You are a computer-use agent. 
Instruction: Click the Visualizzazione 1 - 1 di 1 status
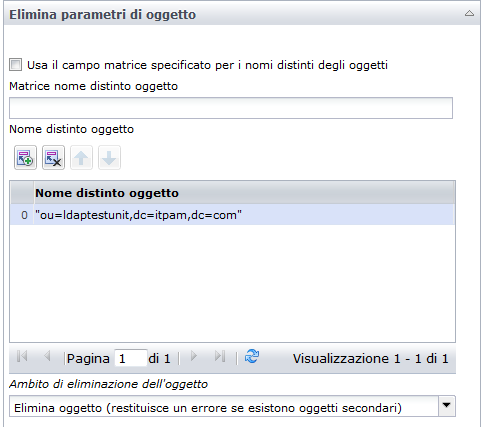370,359
